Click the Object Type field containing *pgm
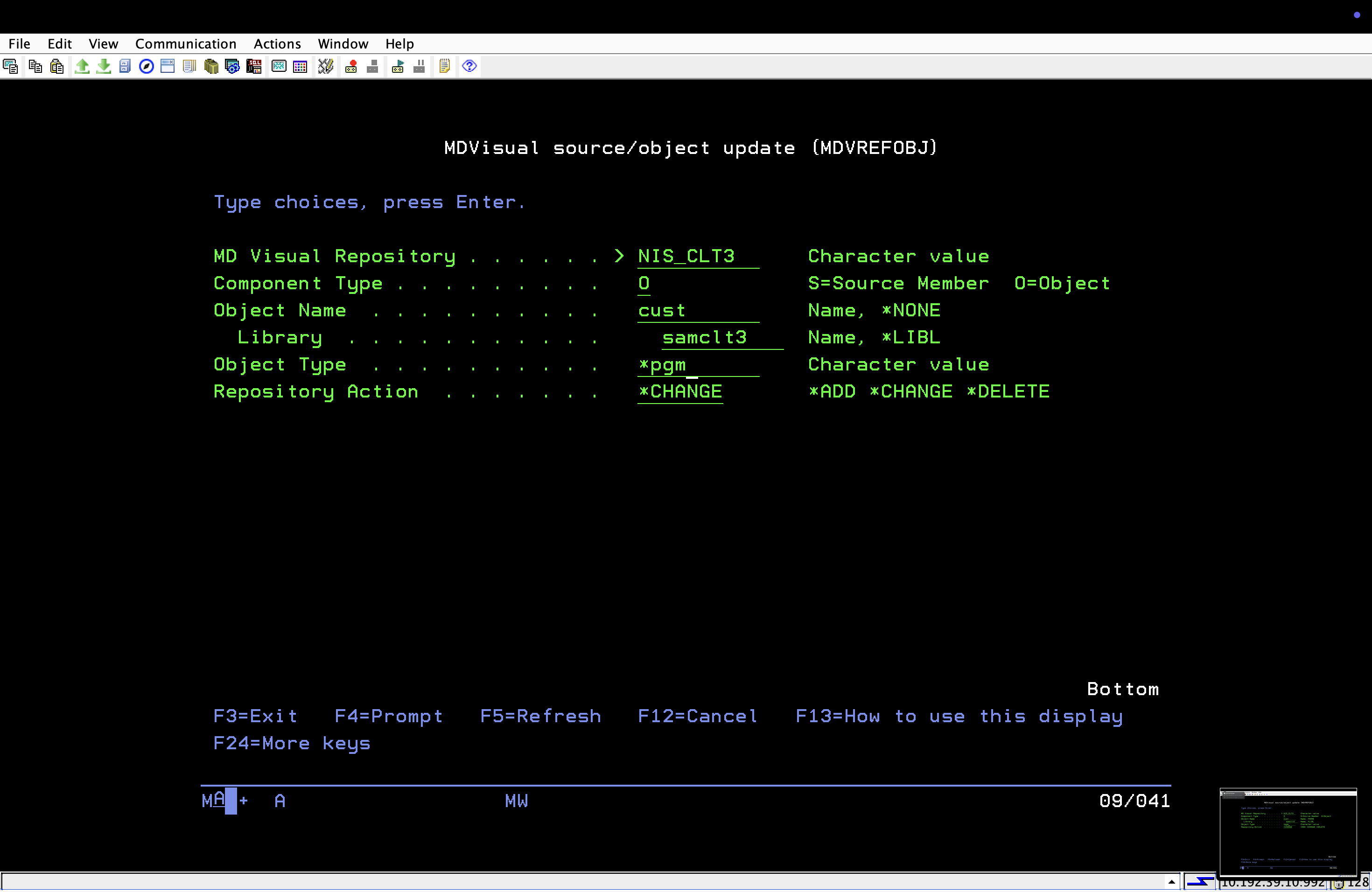 point(698,365)
